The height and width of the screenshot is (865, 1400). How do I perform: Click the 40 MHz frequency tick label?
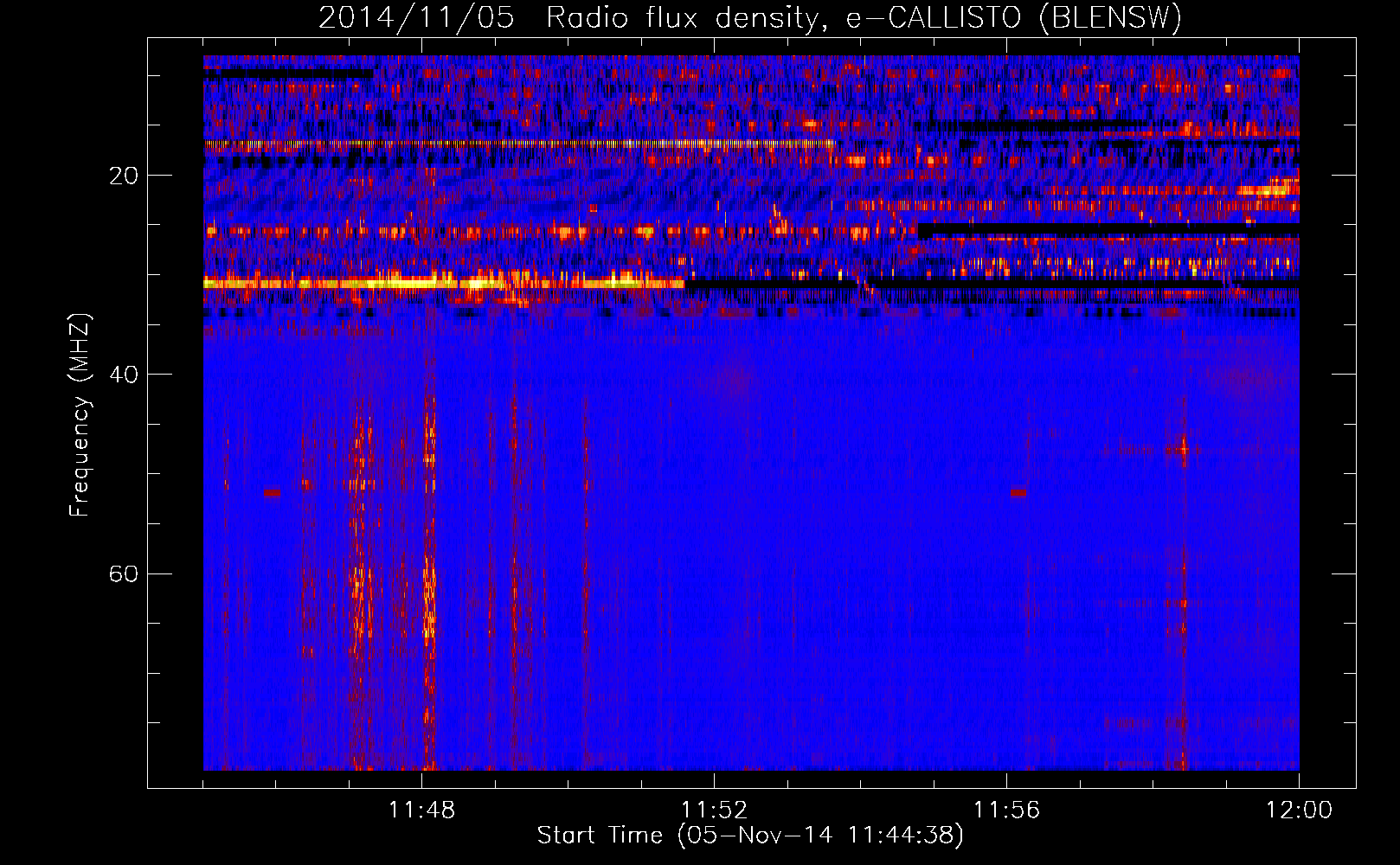124,375
